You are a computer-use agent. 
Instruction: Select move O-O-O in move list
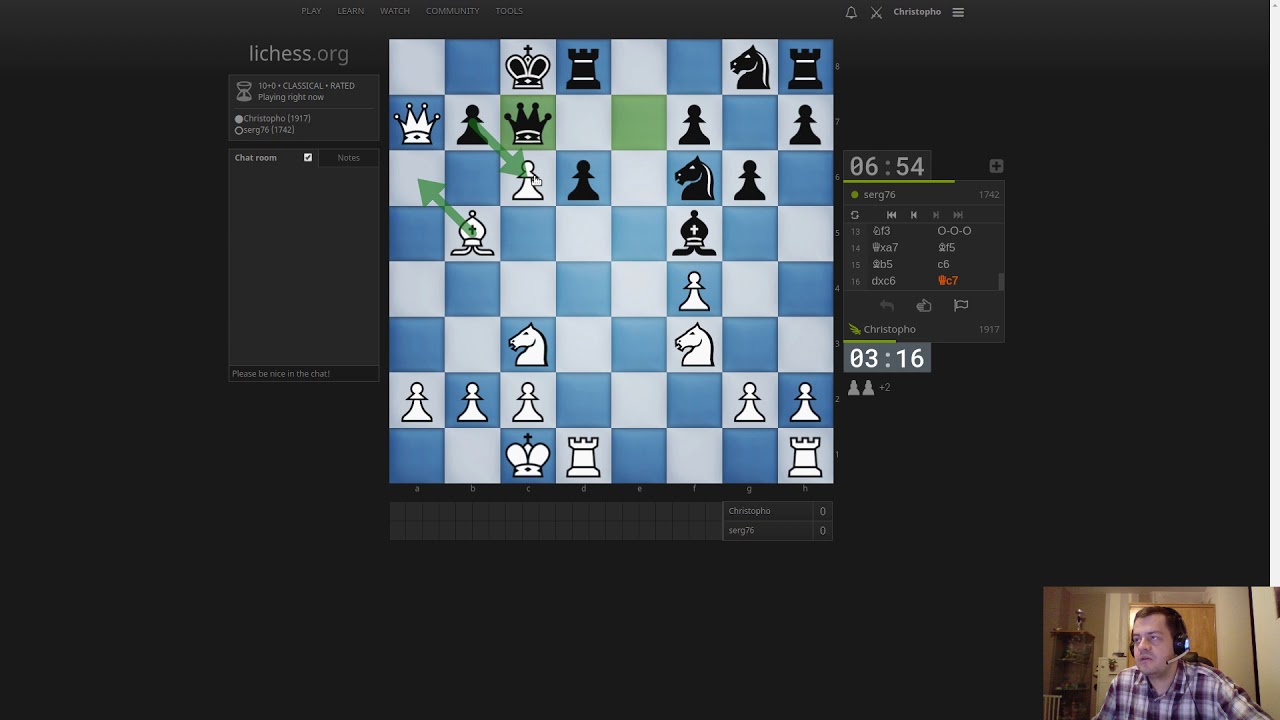pyautogui.click(x=954, y=231)
